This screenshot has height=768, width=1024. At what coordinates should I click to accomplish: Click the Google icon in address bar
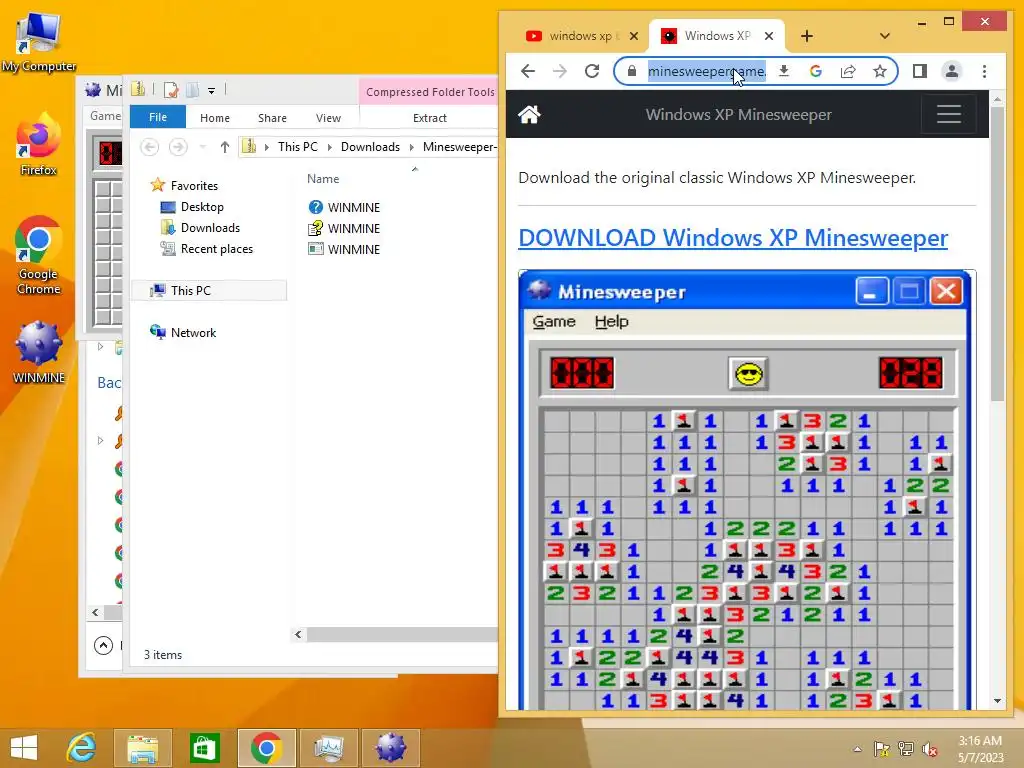pyautogui.click(x=816, y=71)
